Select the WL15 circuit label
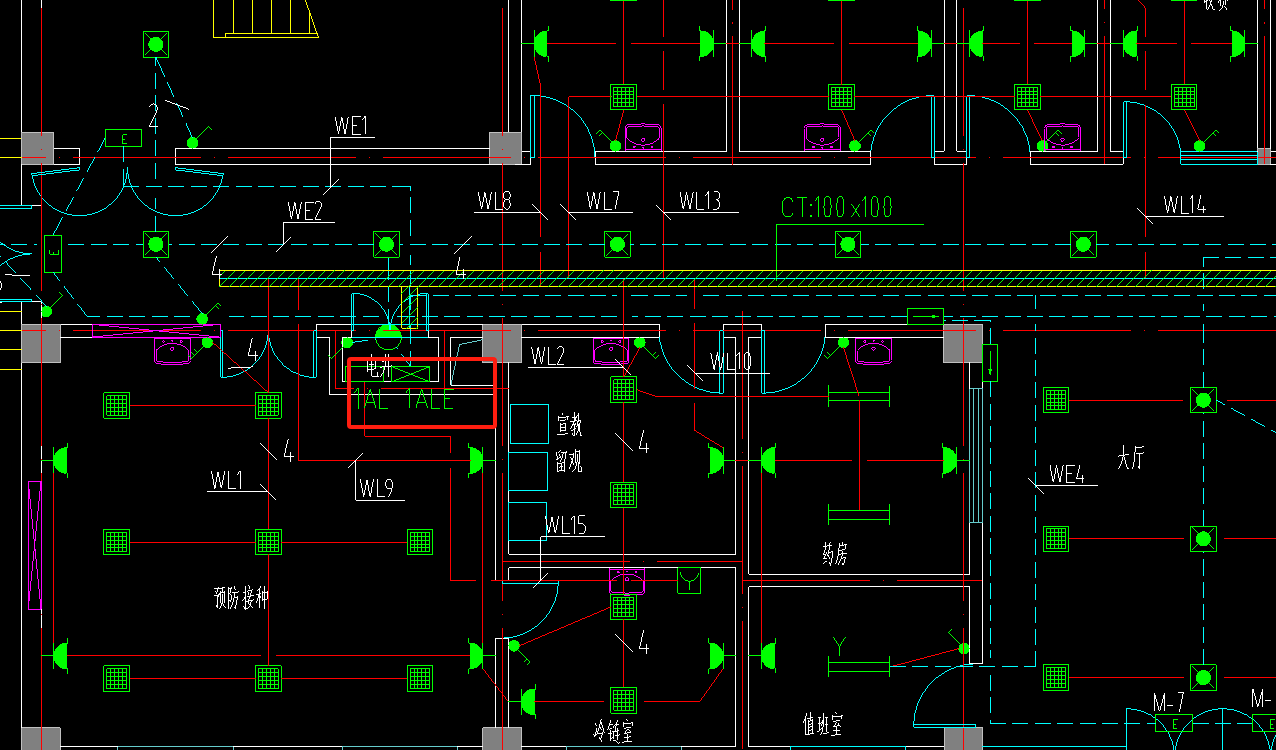Image resolution: width=1276 pixels, height=750 pixels. coord(566,525)
